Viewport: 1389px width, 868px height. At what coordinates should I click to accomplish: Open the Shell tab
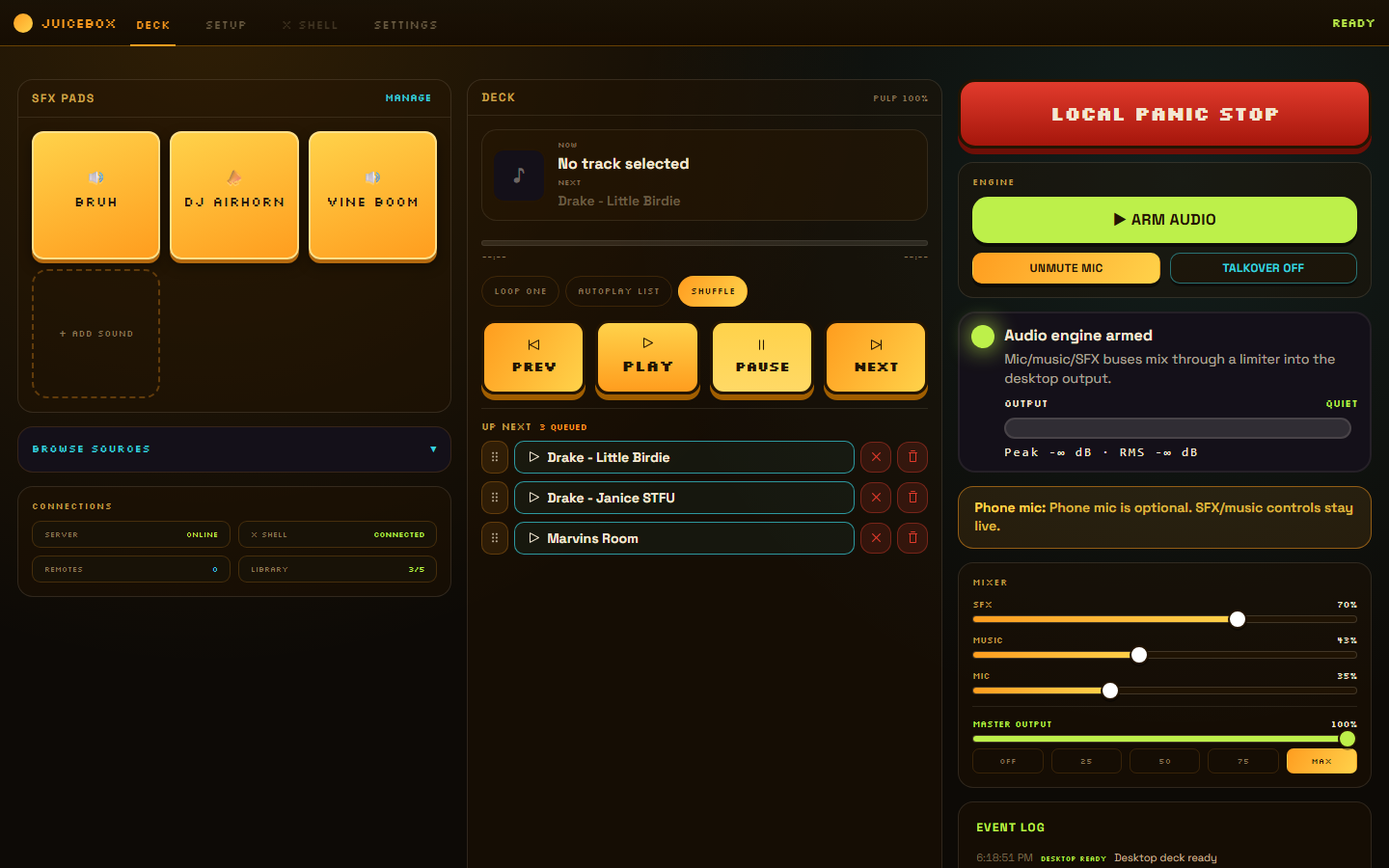(x=310, y=25)
